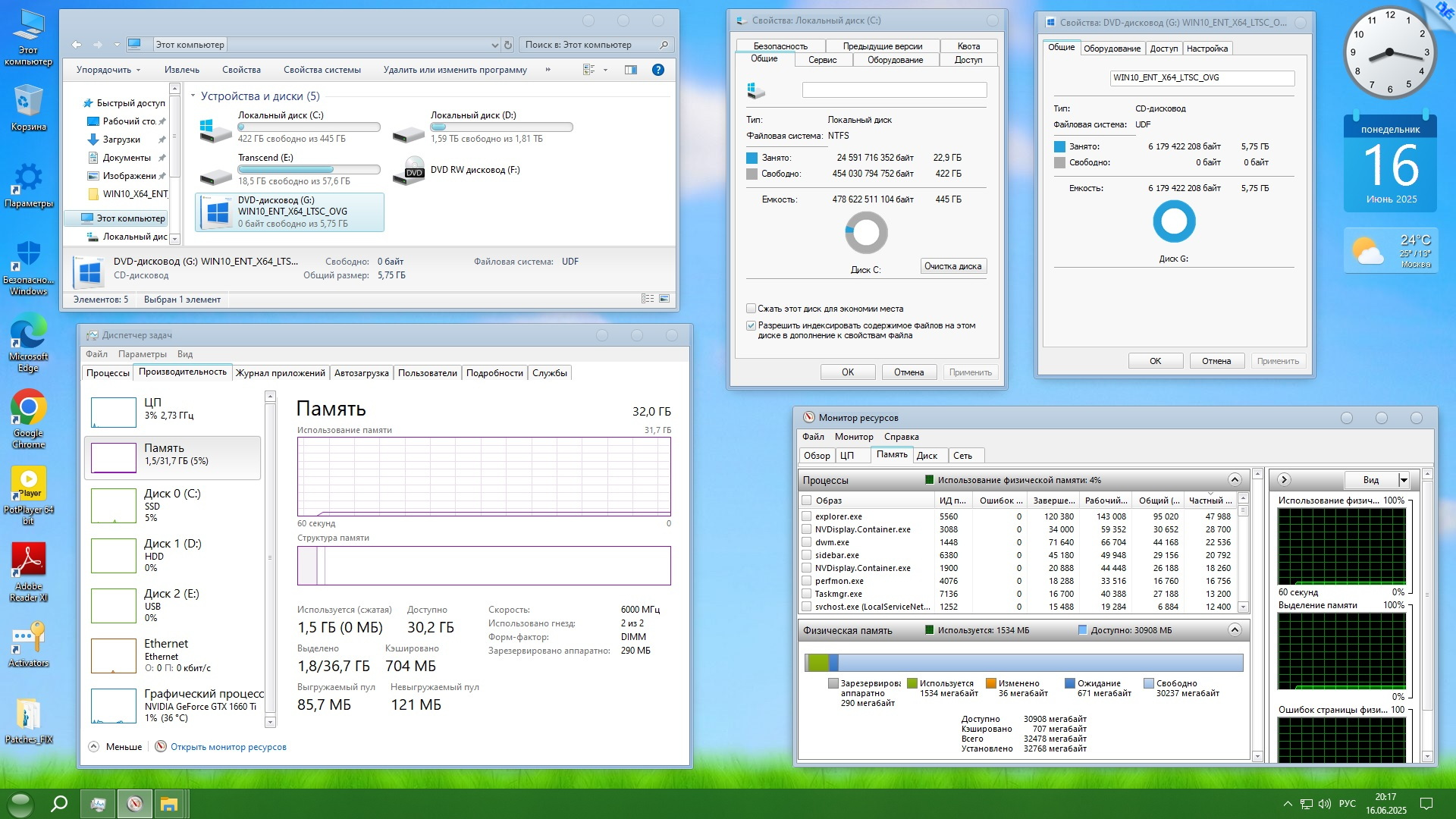This screenshot has width=1456, height=819.
Task: Toggle the preview pane icon in Explorer toolbar
Action: (x=630, y=70)
